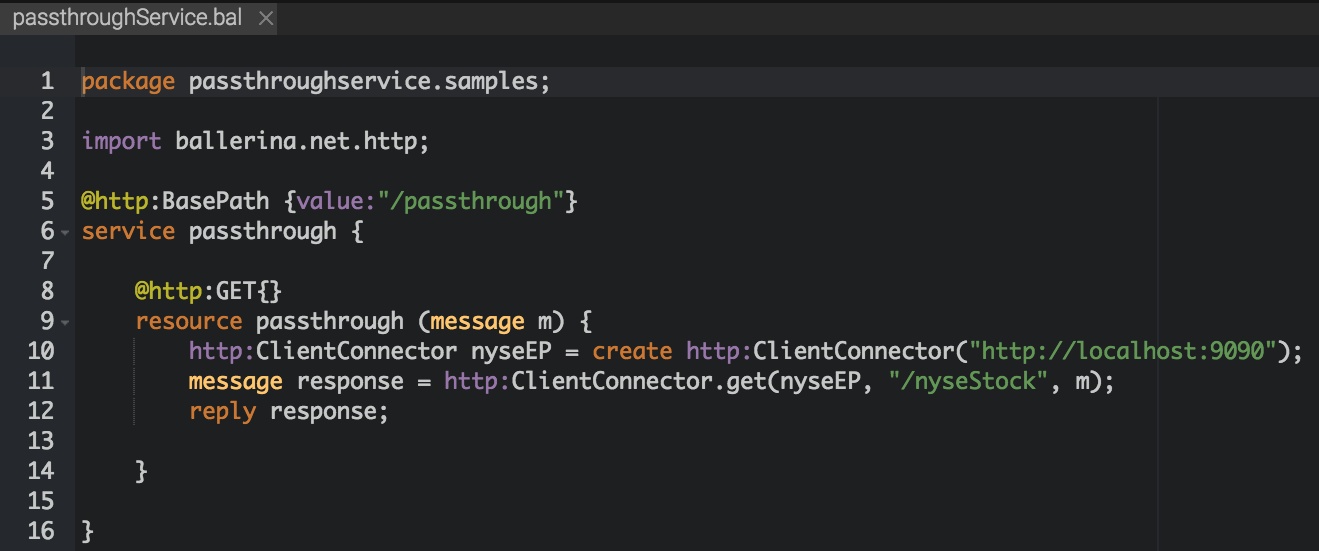Click the closing brace on line 16
Image resolution: width=1319 pixels, height=551 pixels.
[x=88, y=531]
